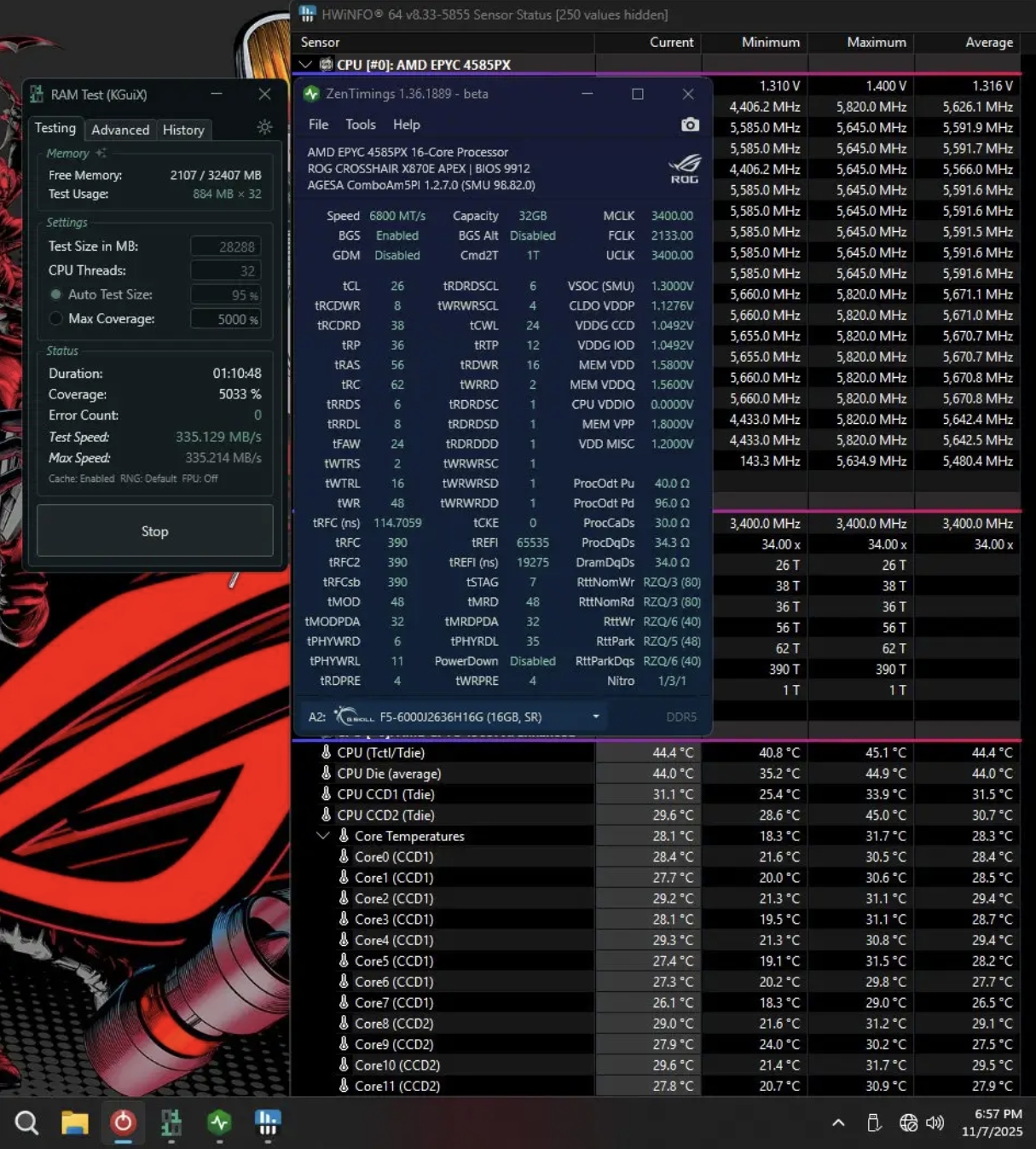Image resolution: width=1036 pixels, height=1149 pixels.
Task: Open the red power icon app in taskbar
Action: pos(123,1122)
